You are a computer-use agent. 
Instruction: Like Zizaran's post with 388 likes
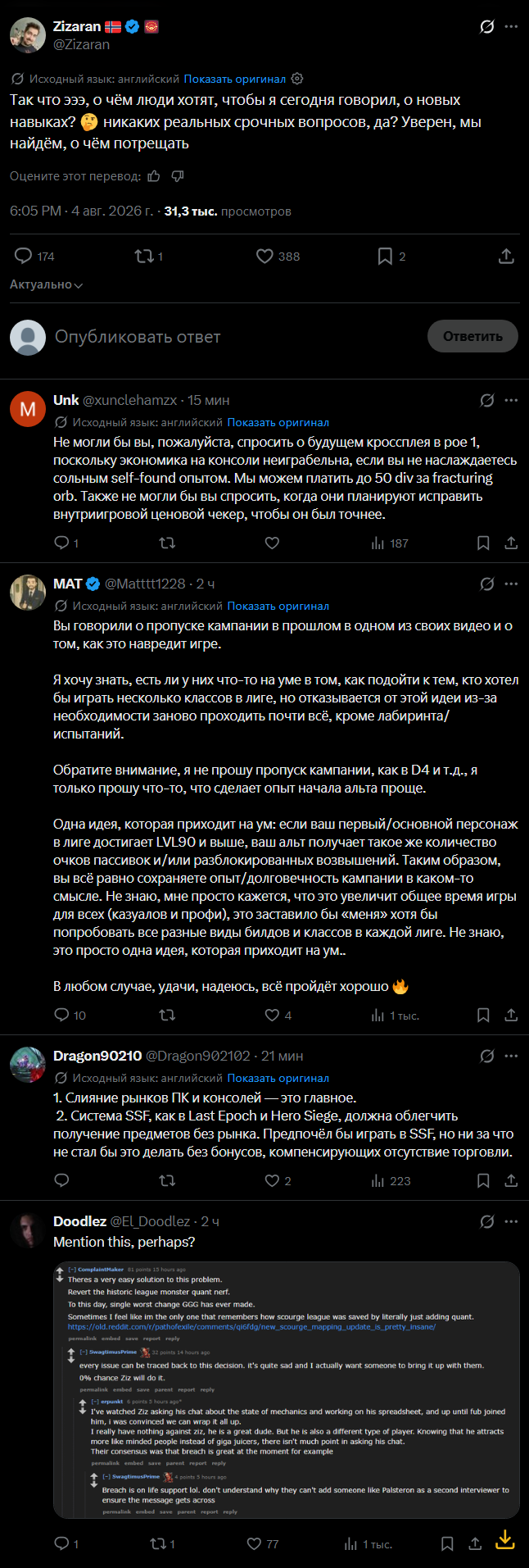[278, 257]
